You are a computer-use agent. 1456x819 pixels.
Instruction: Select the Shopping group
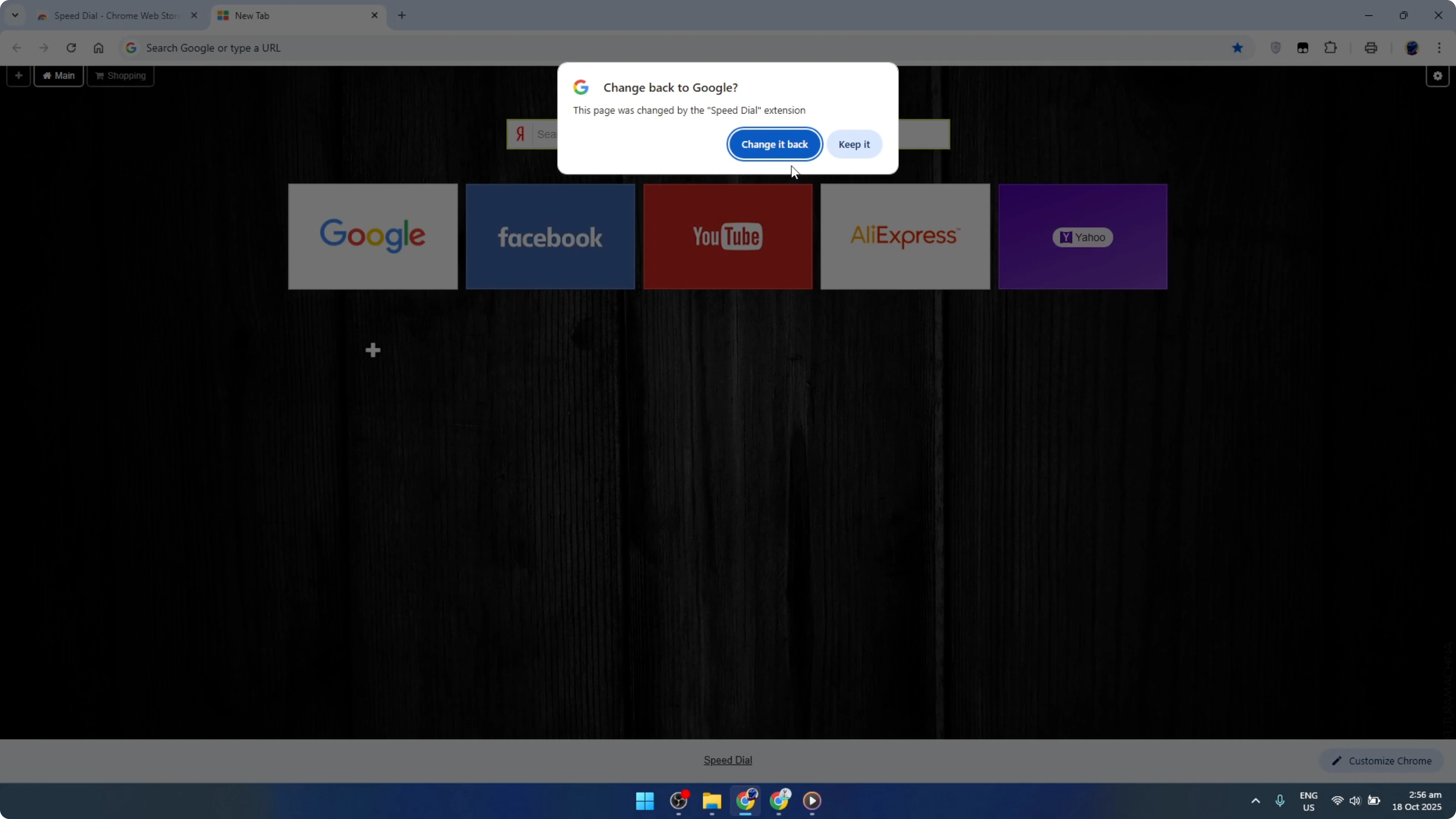click(x=120, y=75)
